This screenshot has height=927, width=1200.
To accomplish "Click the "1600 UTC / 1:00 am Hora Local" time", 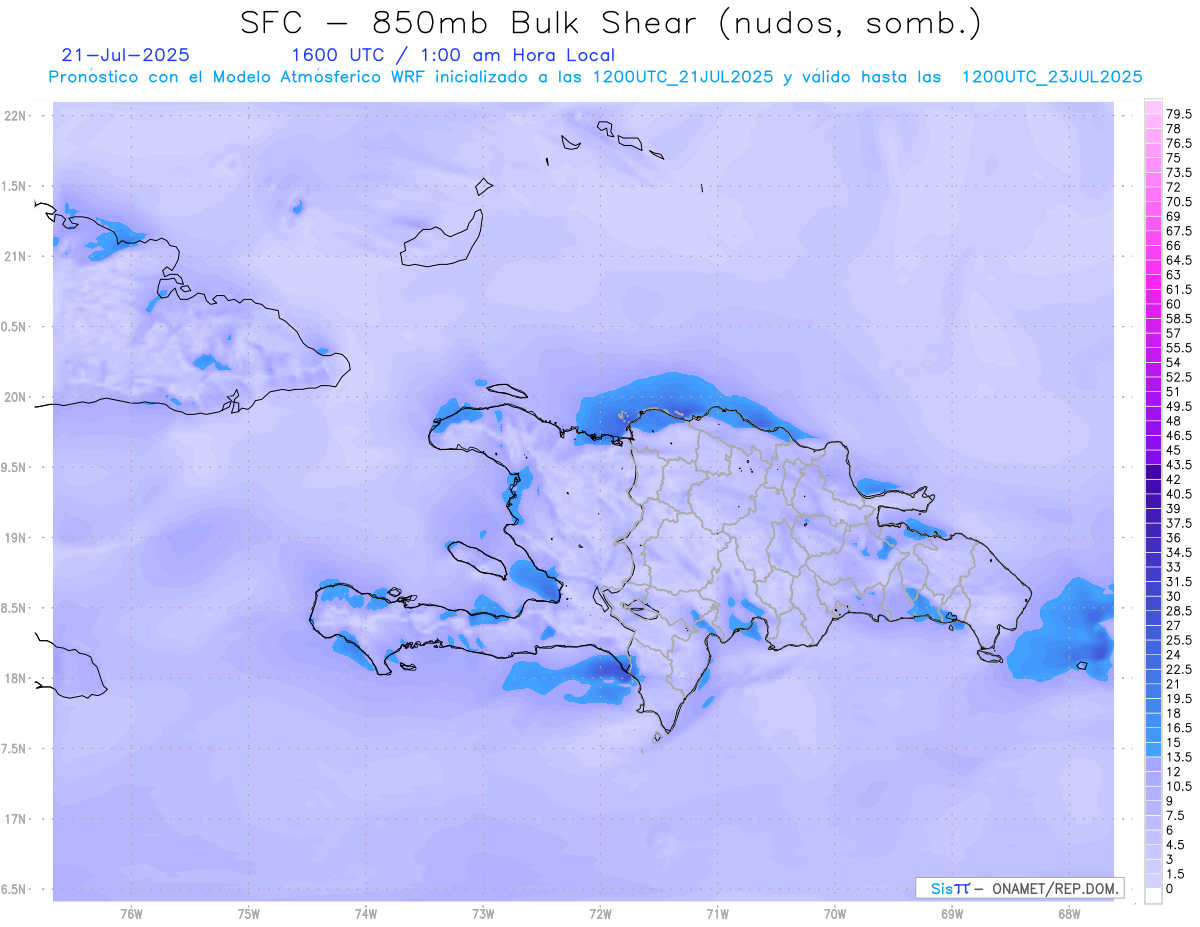I will pos(453,55).
